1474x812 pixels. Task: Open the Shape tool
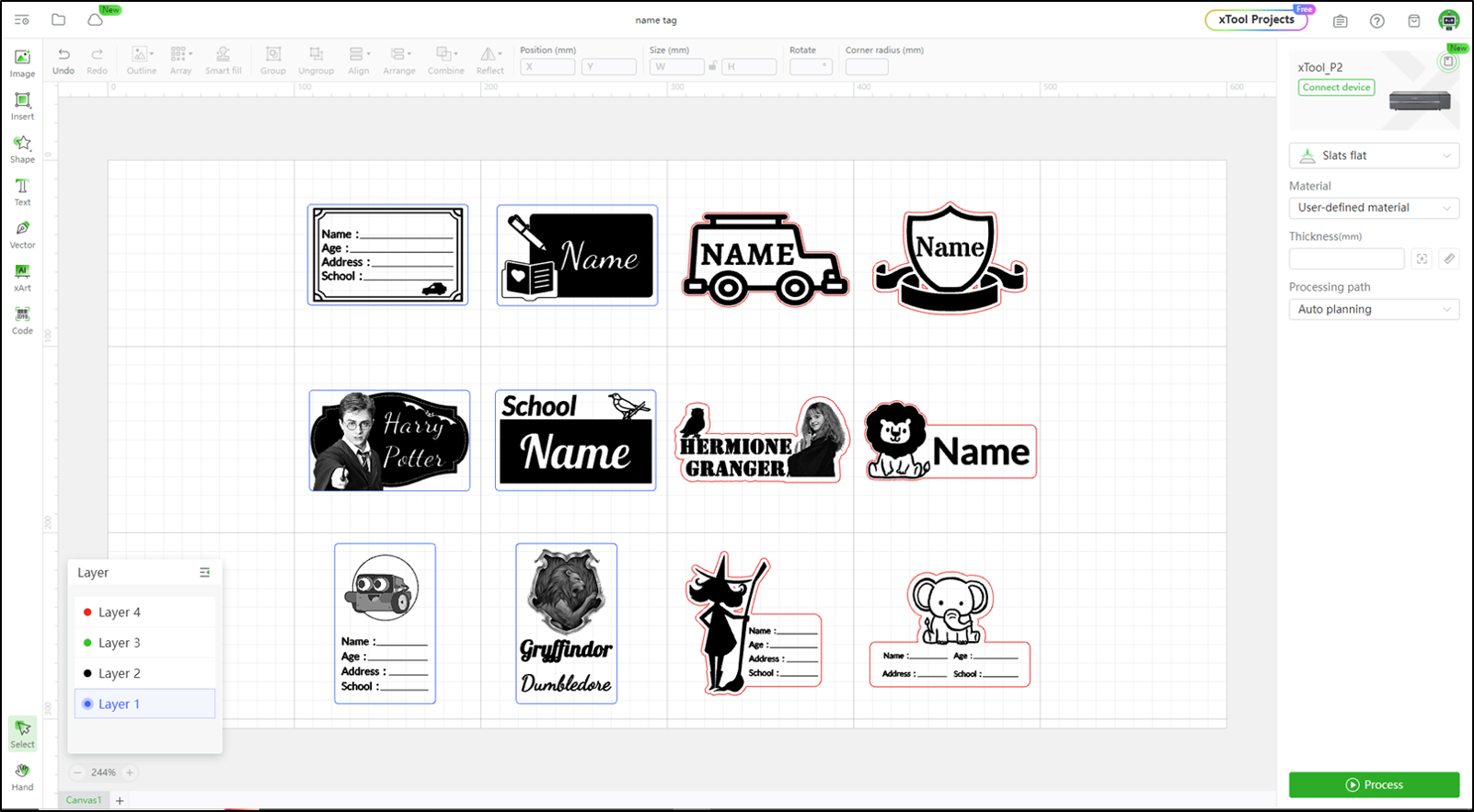click(x=22, y=149)
